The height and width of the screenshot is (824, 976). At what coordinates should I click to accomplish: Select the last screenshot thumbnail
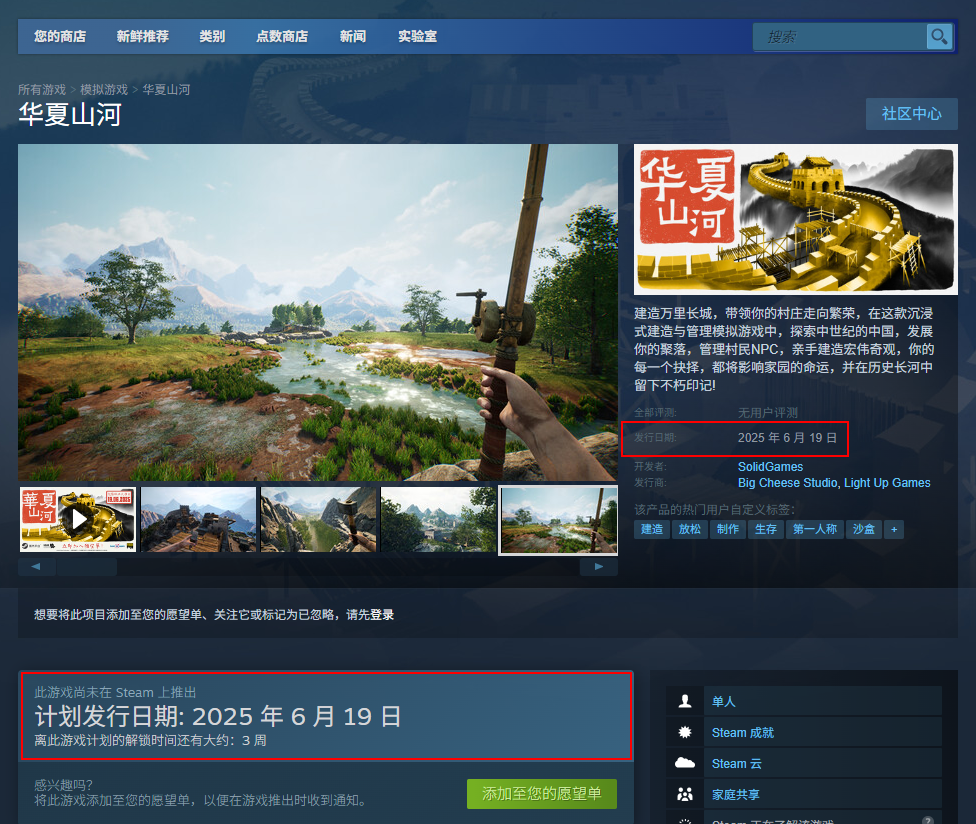point(557,519)
